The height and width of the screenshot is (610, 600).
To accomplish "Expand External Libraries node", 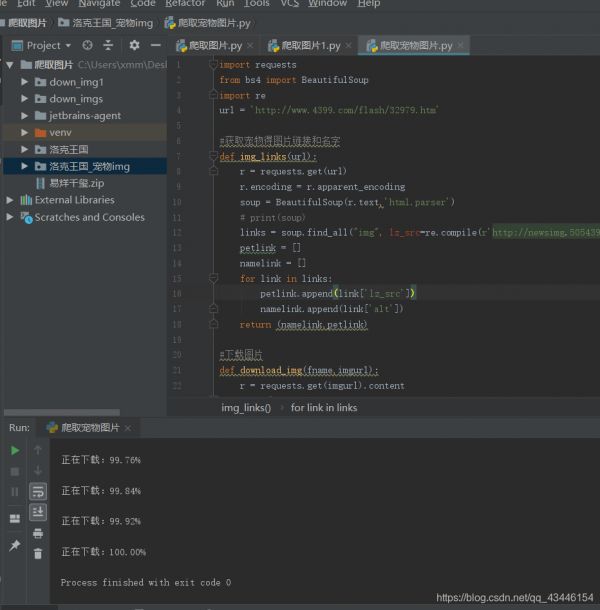I will tap(10, 200).
